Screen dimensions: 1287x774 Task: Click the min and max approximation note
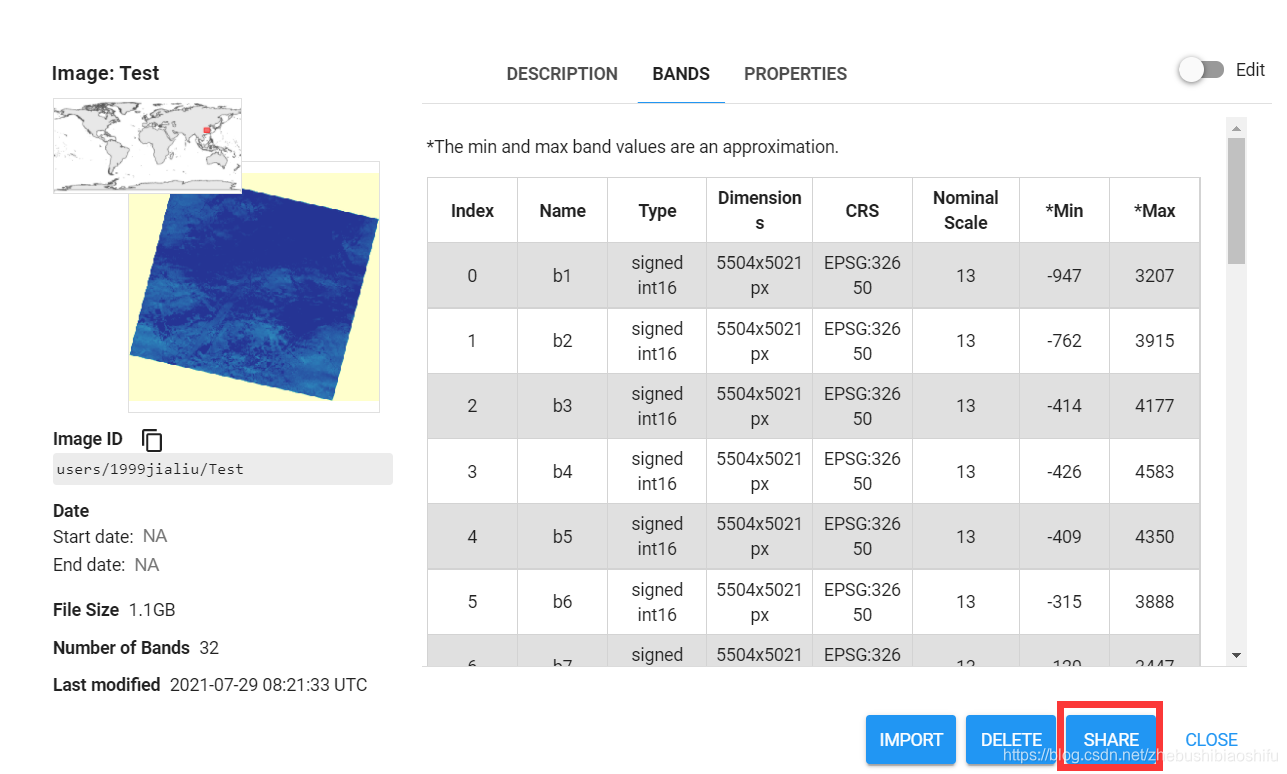tap(632, 147)
